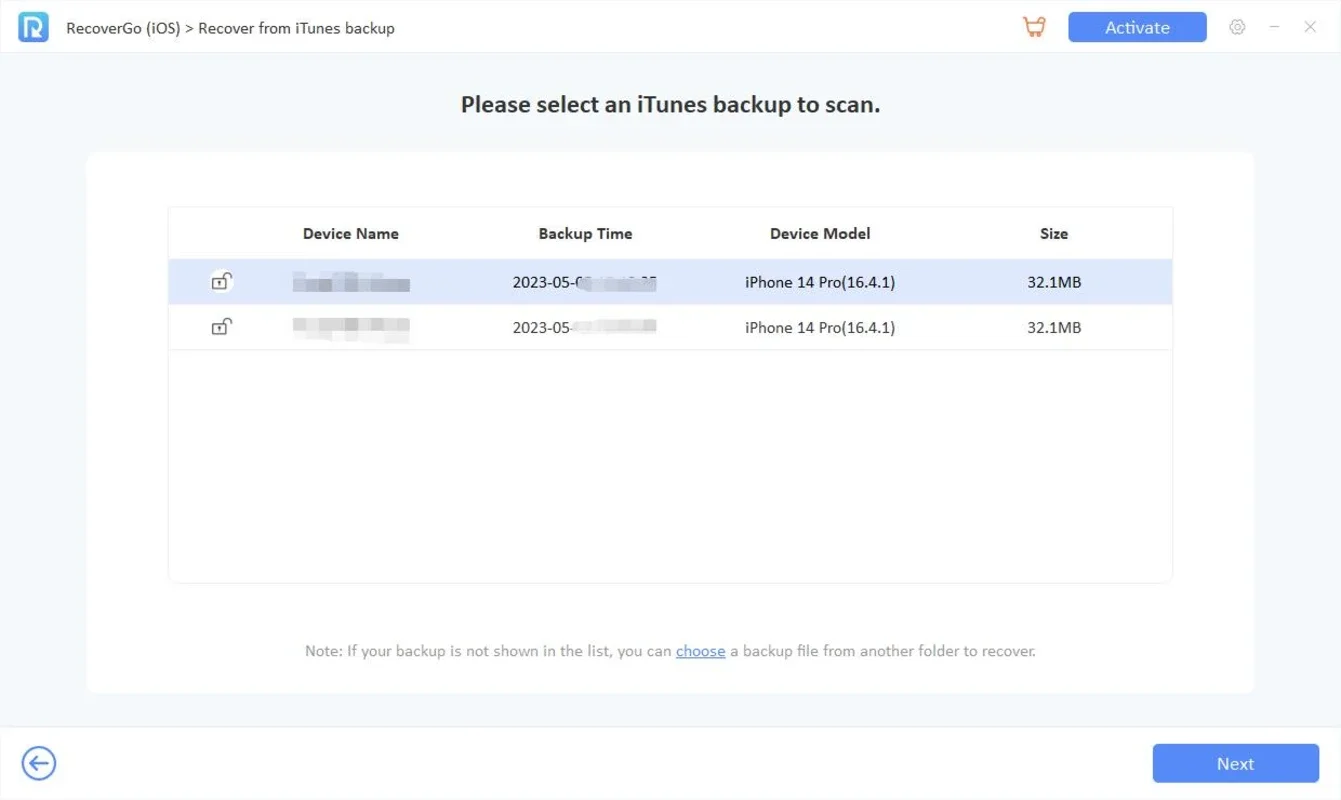Click the blurred device name in the first row
Viewport: 1341px width, 800px height.
tap(351, 282)
